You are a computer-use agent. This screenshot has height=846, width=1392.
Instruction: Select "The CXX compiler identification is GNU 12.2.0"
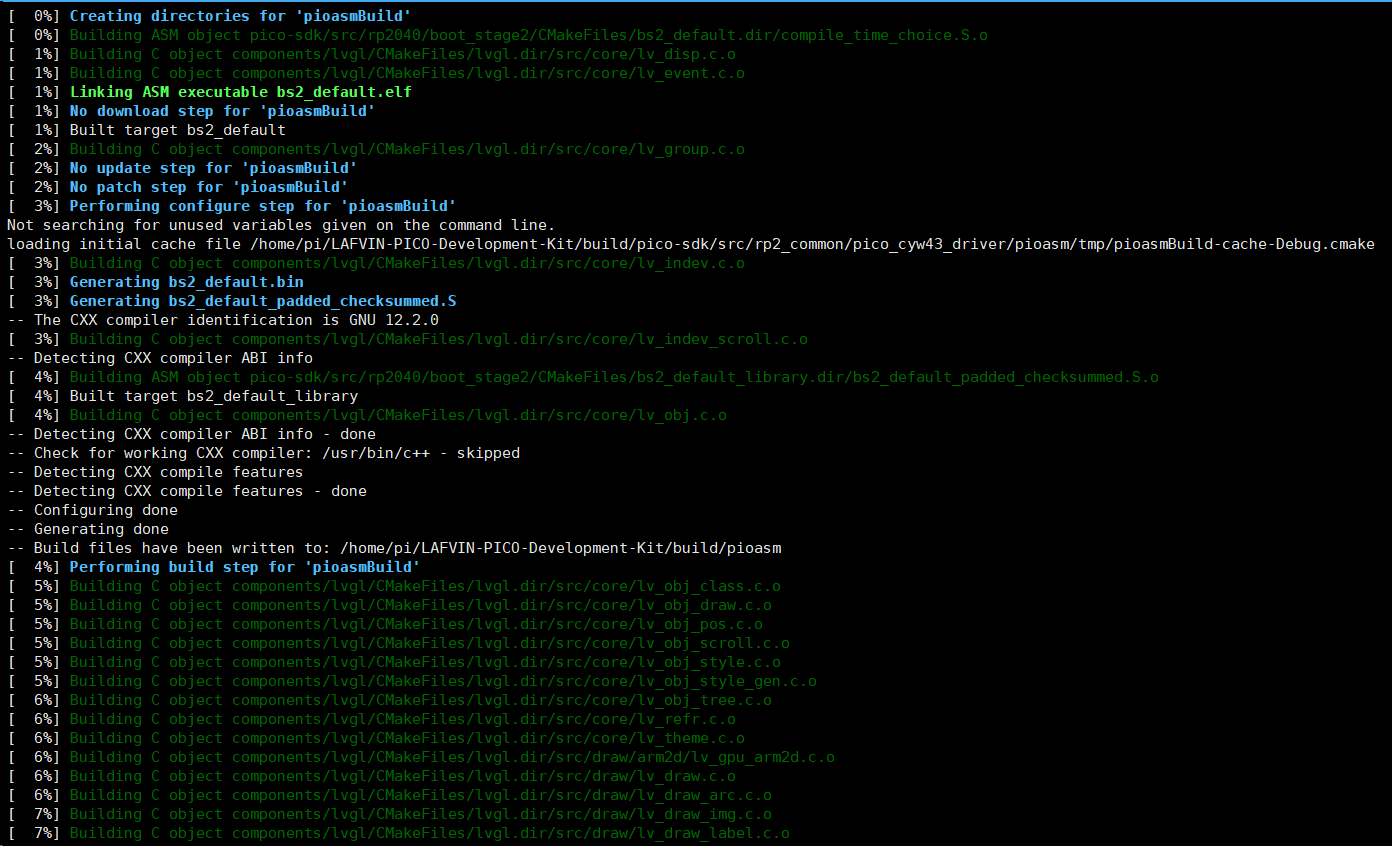236,320
